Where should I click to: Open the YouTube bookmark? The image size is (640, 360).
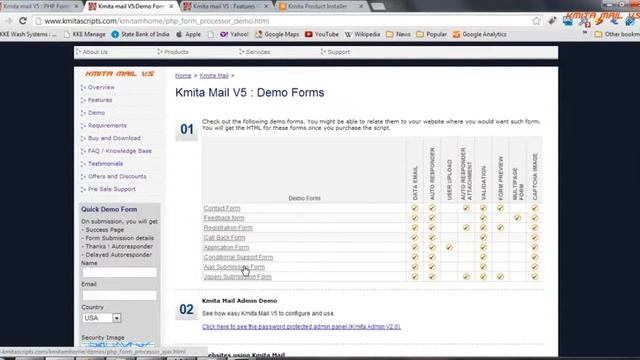pos(322,34)
